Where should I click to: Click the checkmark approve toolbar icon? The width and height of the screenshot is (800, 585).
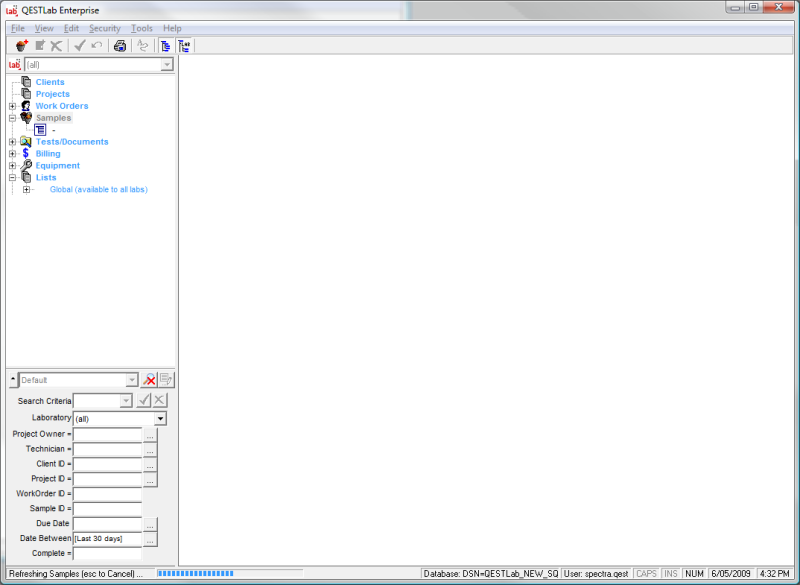pos(79,45)
